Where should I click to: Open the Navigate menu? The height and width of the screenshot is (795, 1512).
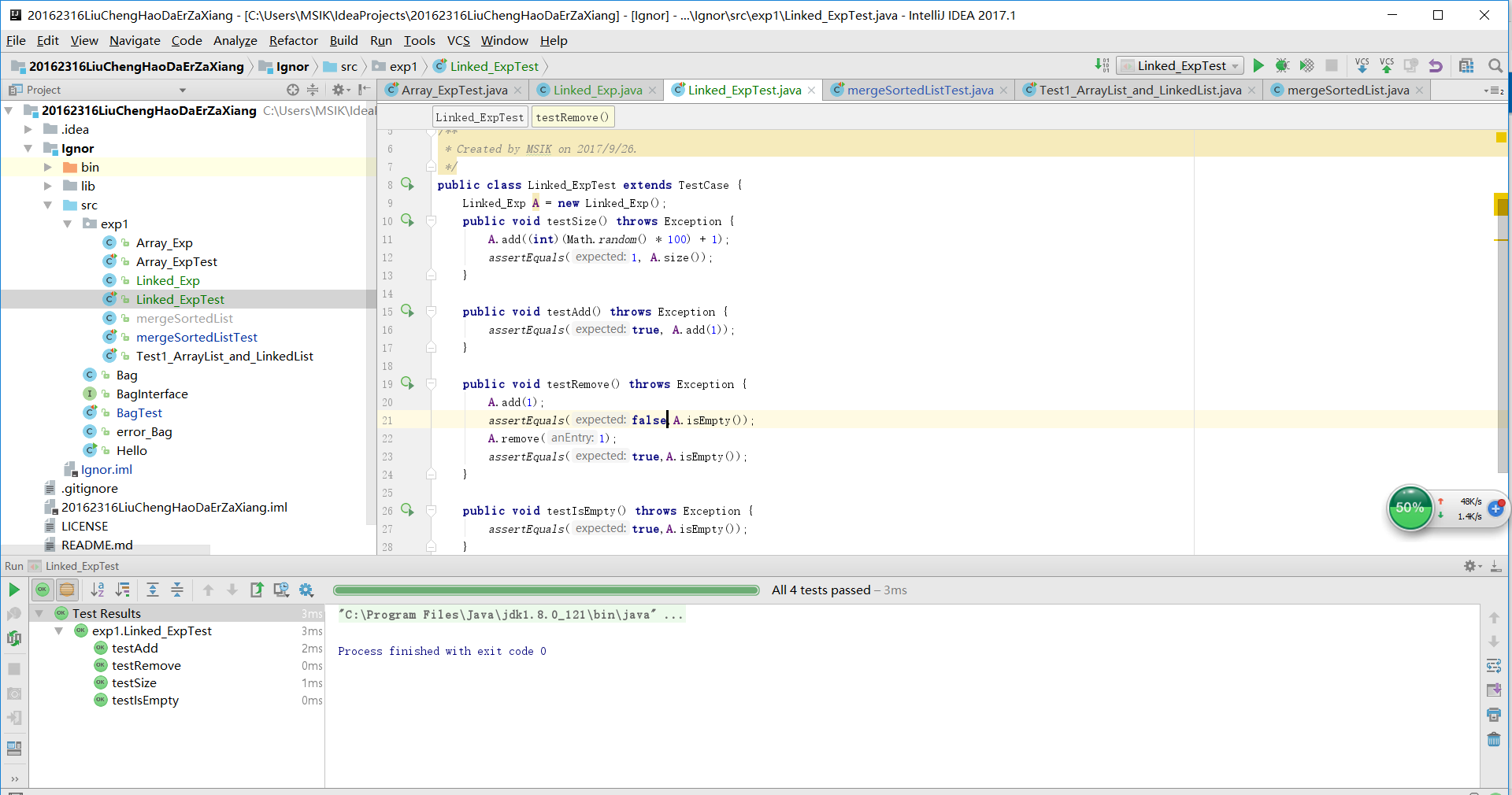pos(135,41)
